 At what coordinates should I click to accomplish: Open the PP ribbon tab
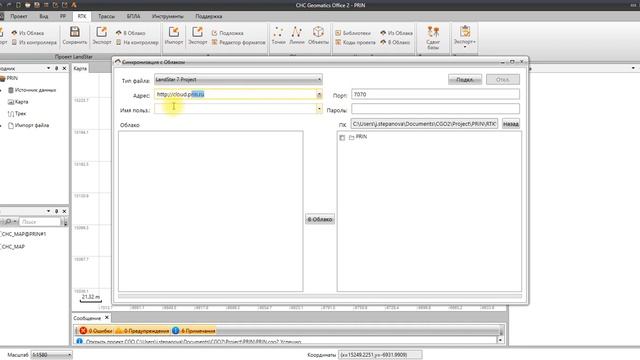pyautogui.click(x=62, y=16)
